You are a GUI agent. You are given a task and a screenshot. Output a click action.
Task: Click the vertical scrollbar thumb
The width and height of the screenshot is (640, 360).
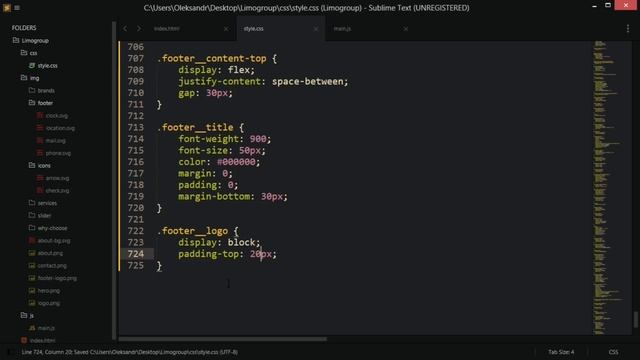pyautogui.click(x=636, y=320)
